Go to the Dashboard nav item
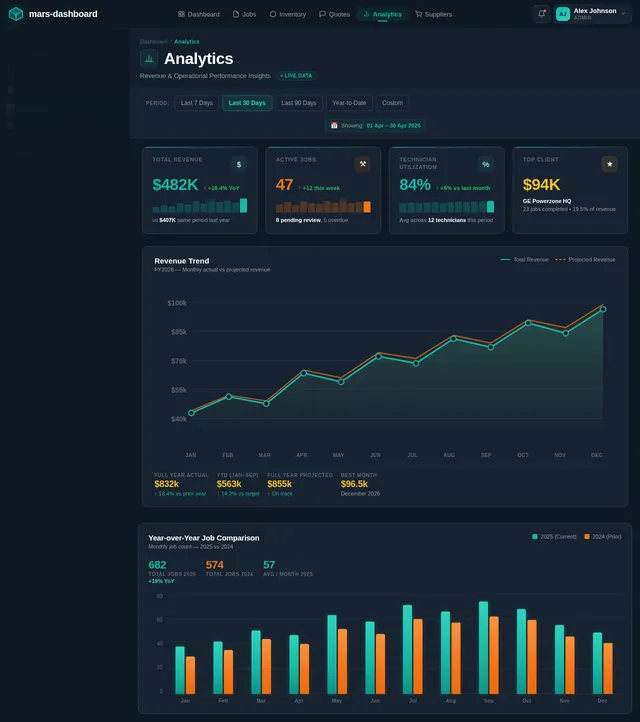 199,14
